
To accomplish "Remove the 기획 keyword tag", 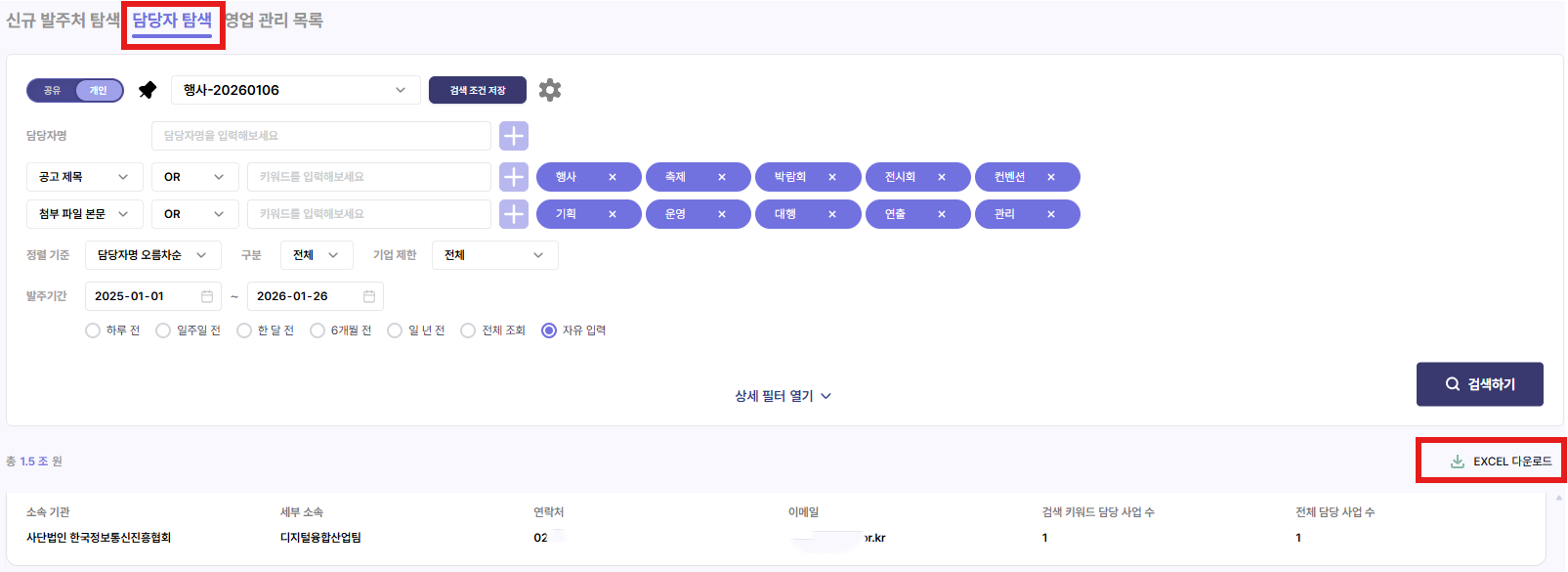I will [x=613, y=214].
